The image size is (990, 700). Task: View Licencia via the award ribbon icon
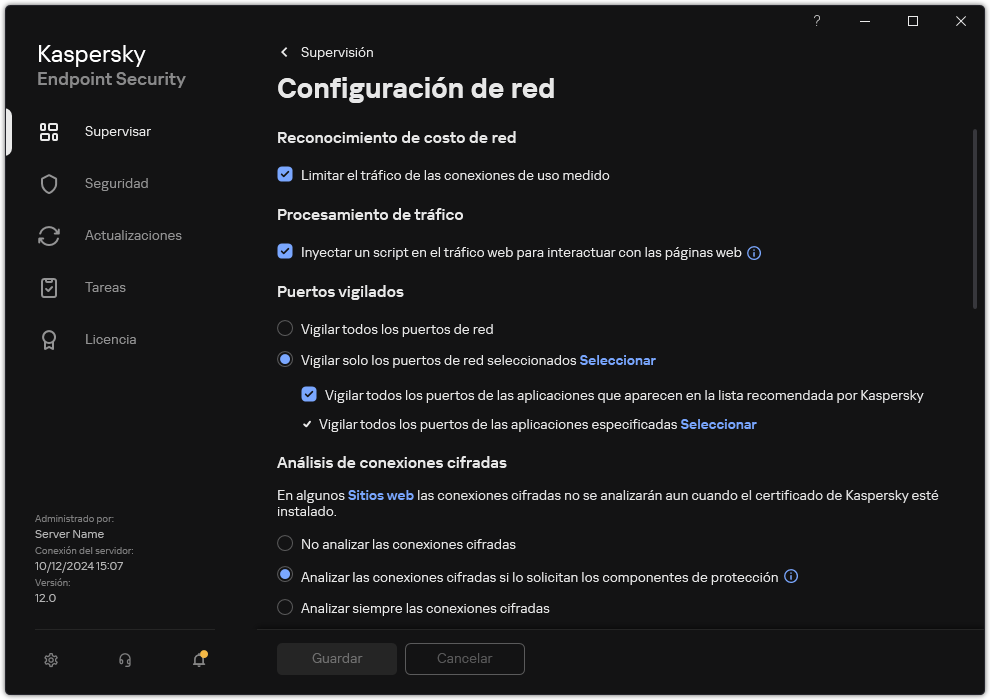coord(48,339)
